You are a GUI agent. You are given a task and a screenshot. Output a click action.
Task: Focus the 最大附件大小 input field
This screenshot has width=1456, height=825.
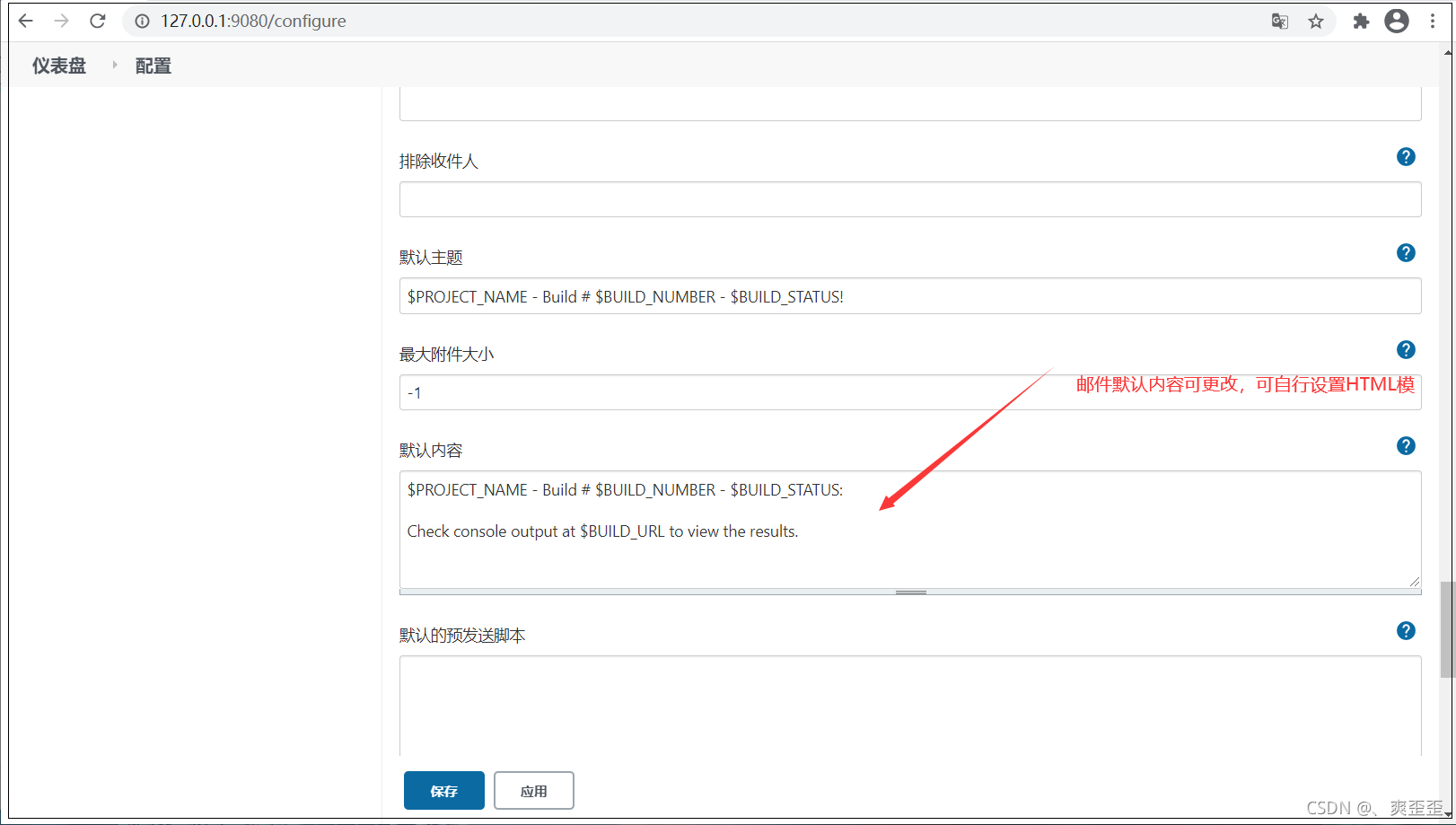(910, 392)
